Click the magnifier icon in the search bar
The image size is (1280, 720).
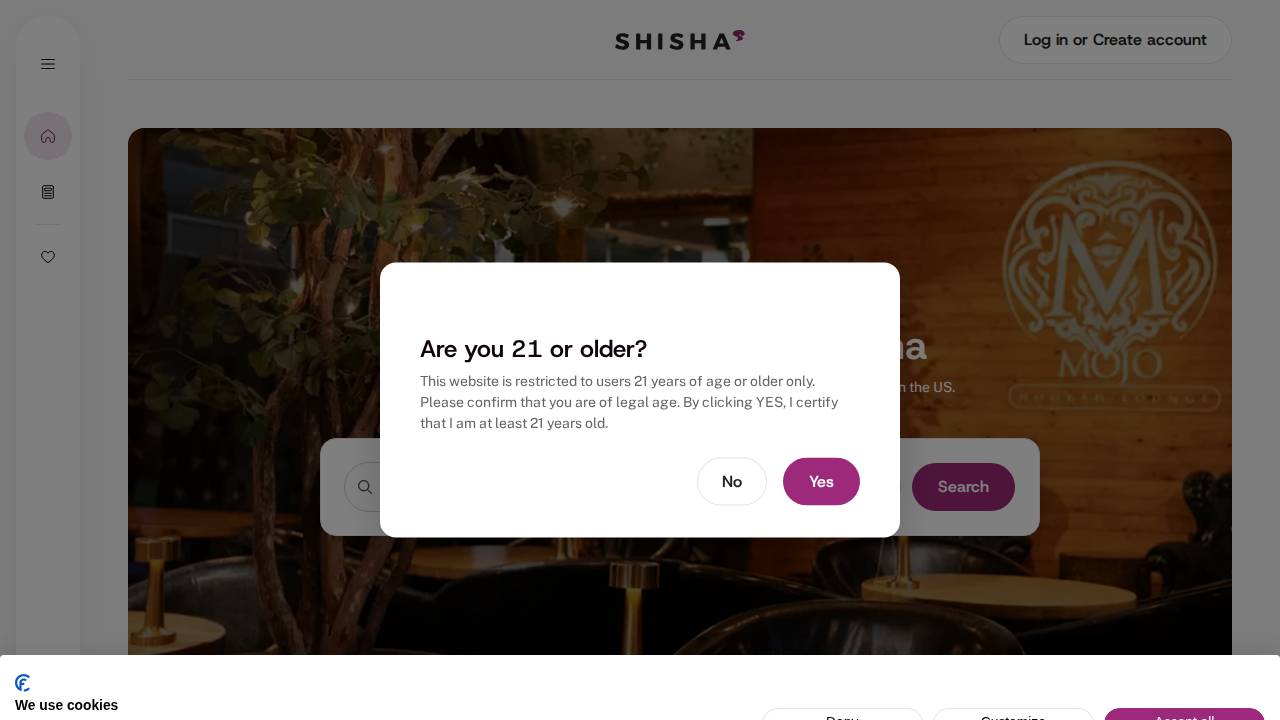tap(365, 487)
